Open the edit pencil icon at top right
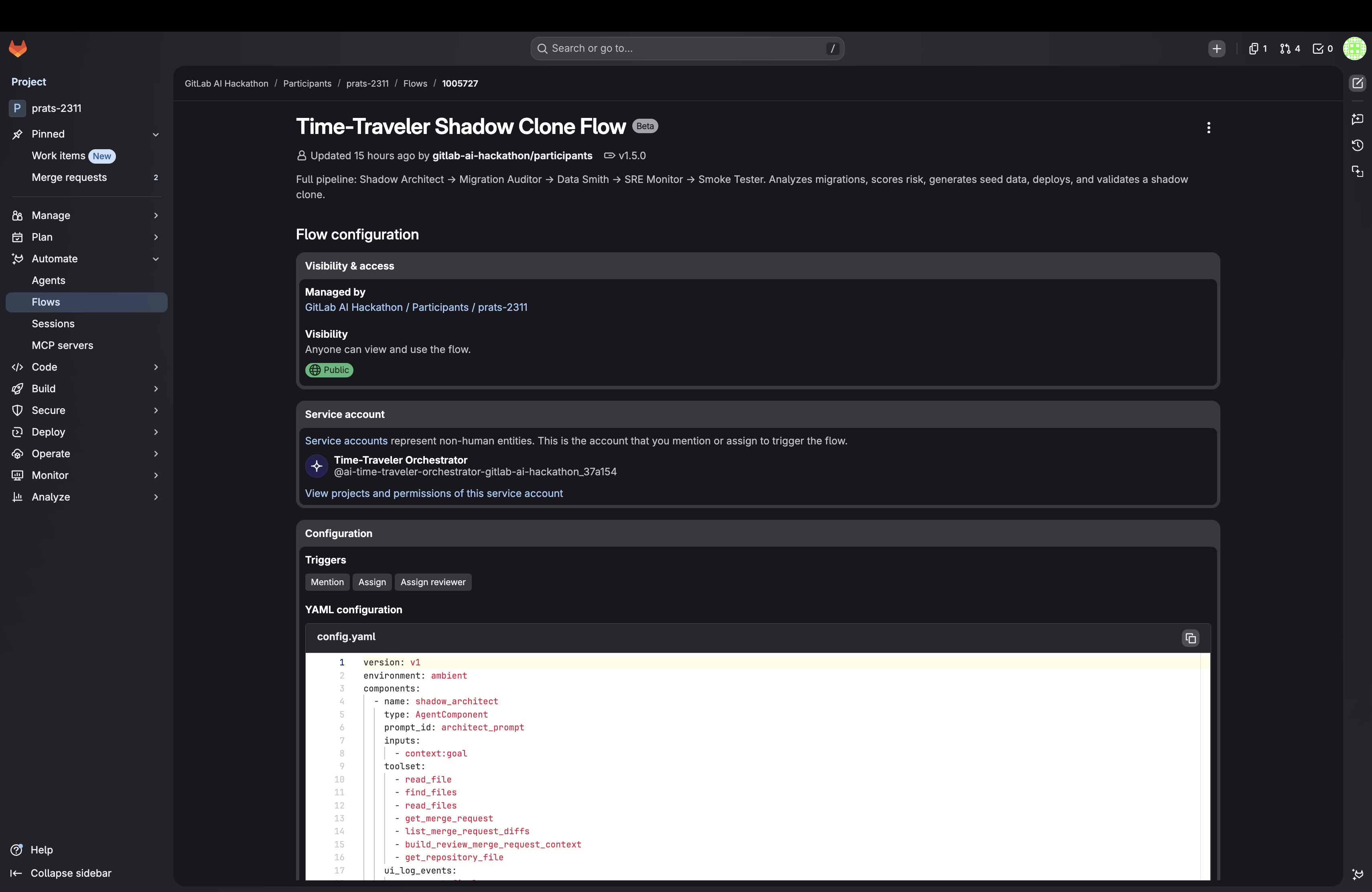This screenshot has height=892, width=1372. pos(1357,83)
